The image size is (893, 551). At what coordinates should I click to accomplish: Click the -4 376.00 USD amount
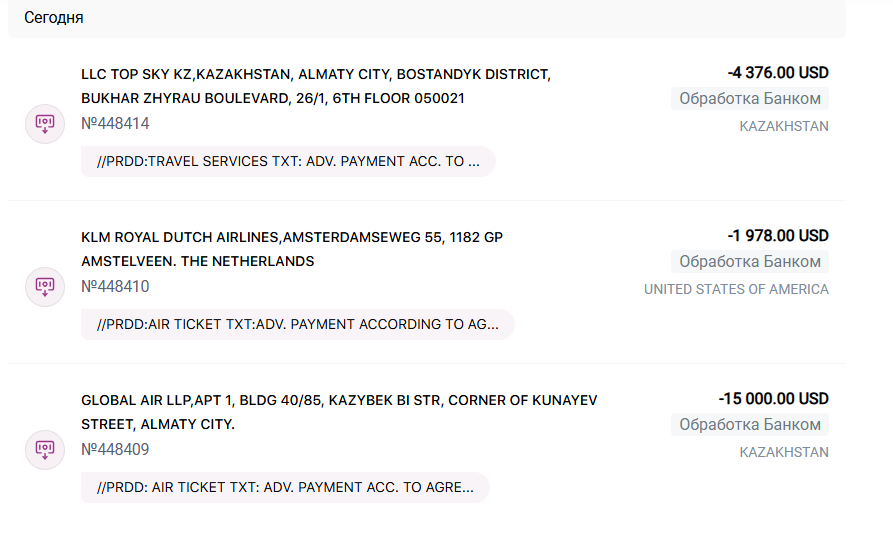pyautogui.click(x=777, y=72)
